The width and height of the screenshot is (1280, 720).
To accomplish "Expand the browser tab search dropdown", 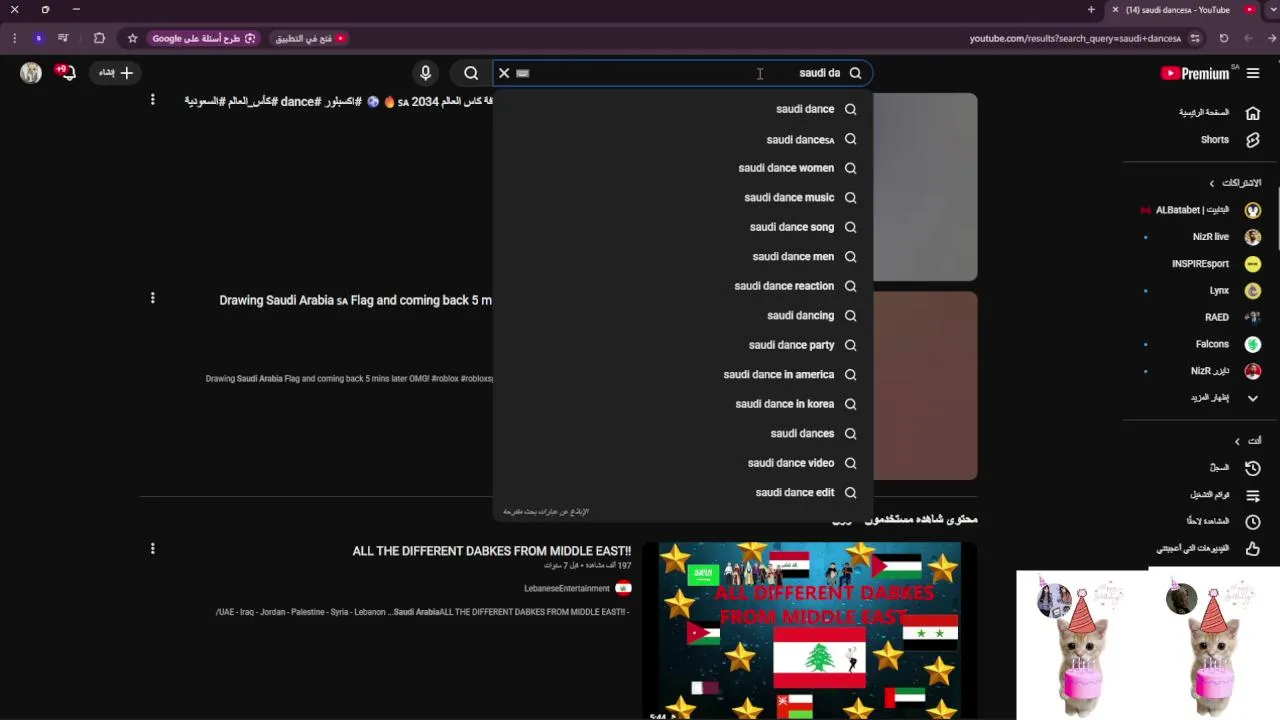I will pyautogui.click(x=1273, y=10).
